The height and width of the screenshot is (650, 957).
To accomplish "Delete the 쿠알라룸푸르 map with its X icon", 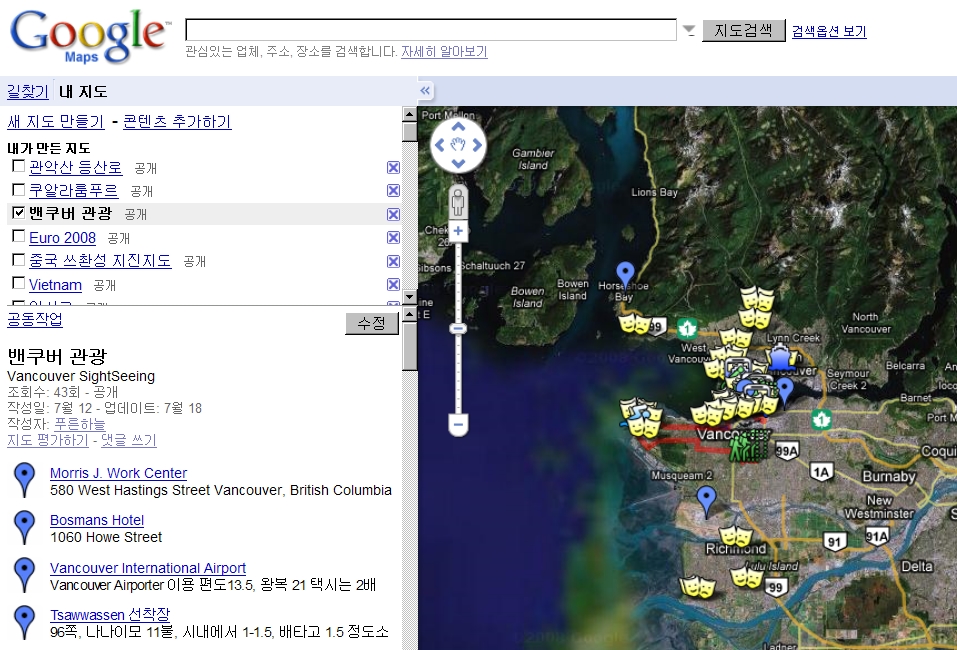I will point(394,190).
